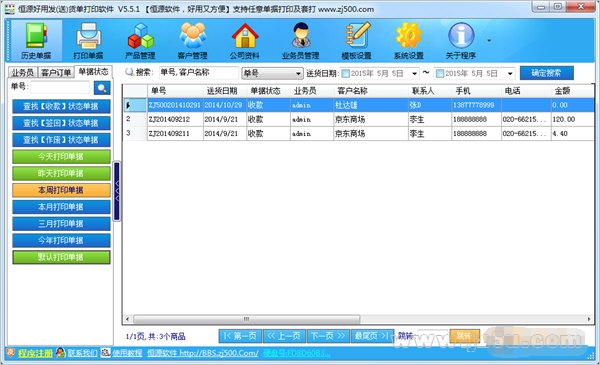Click the 确定搜索 button
This screenshot has height=365, width=600.
547,73
